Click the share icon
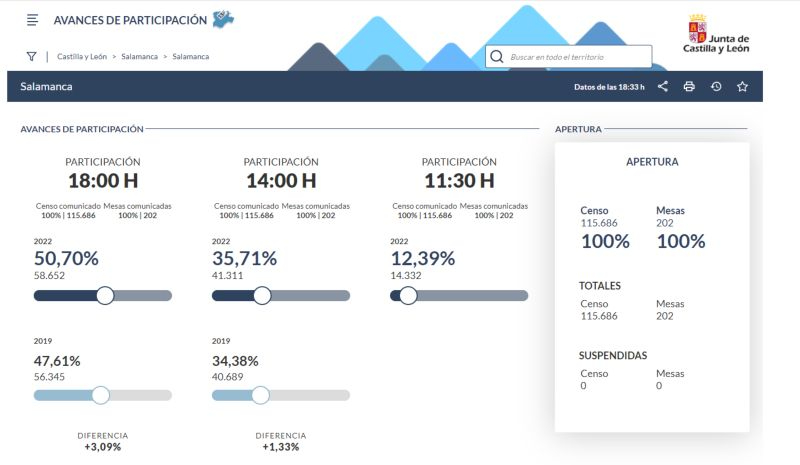This screenshot has height=465, width=800. point(663,87)
